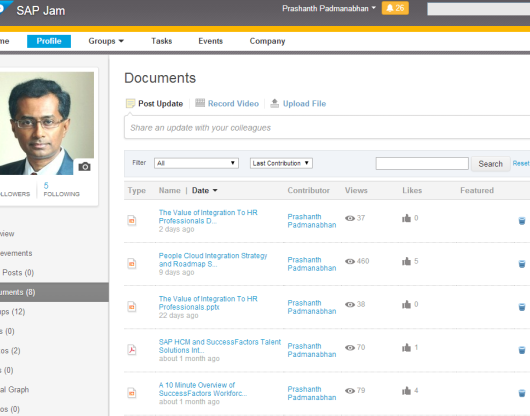
Task: Like the 10 Minute Overview document
Action: [x=406, y=391]
